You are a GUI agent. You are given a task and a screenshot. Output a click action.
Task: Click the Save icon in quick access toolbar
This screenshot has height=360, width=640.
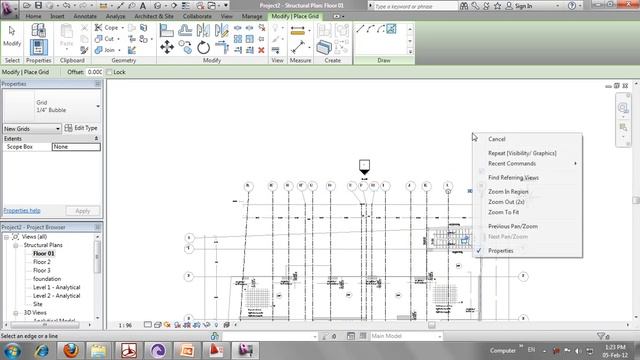pyautogui.click(x=38, y=6)
